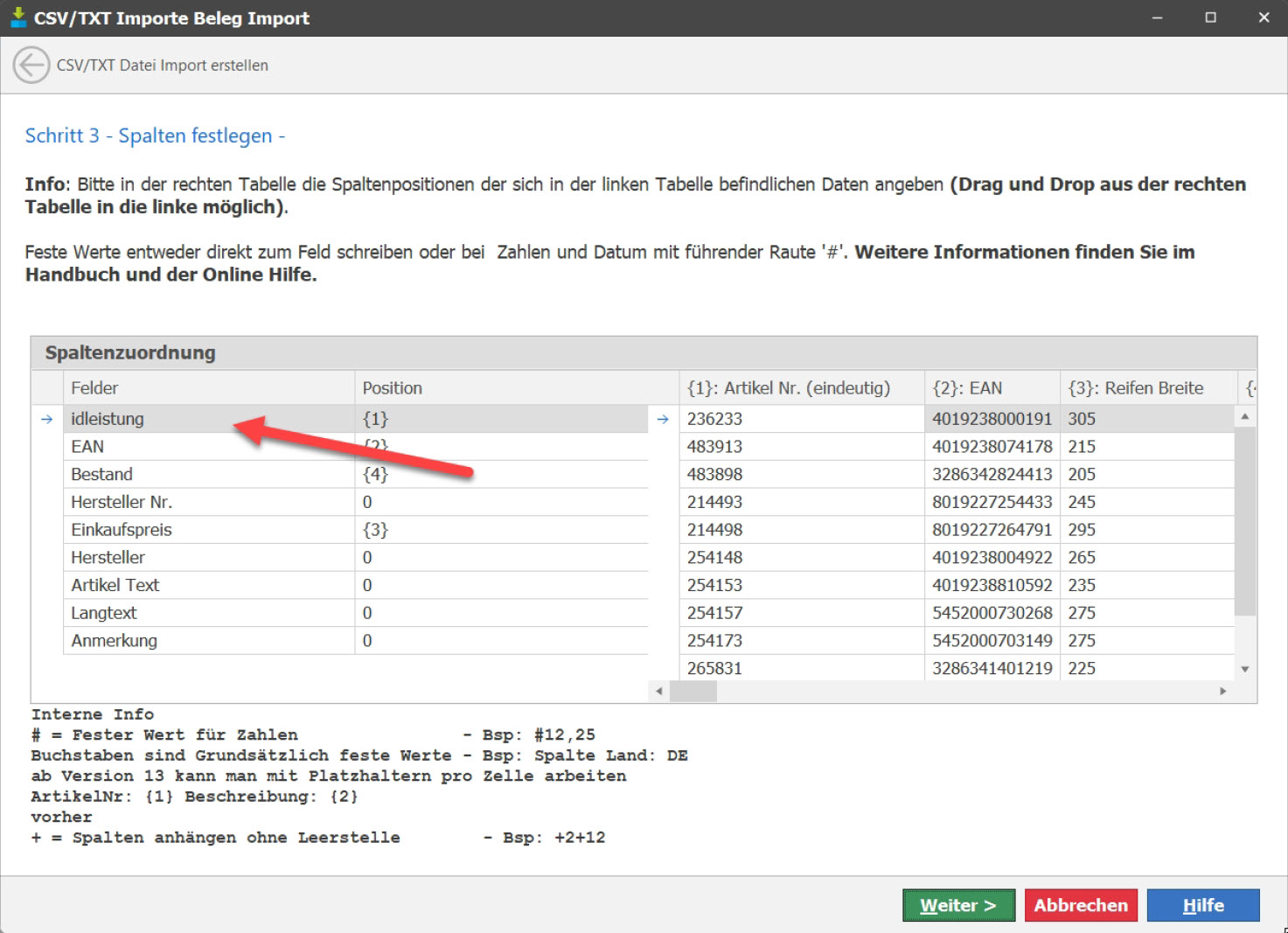Select the Einkaufspreis field row
The image size is (1288, 933).
209,530
